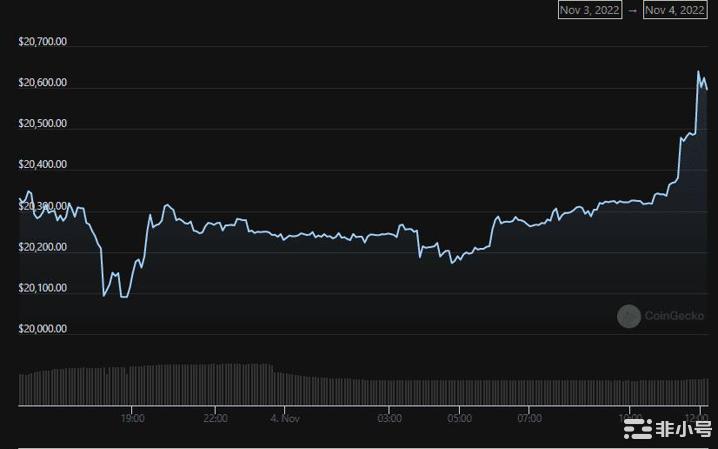Click the price line's highest peak above $20,600

tap(698, 72)
